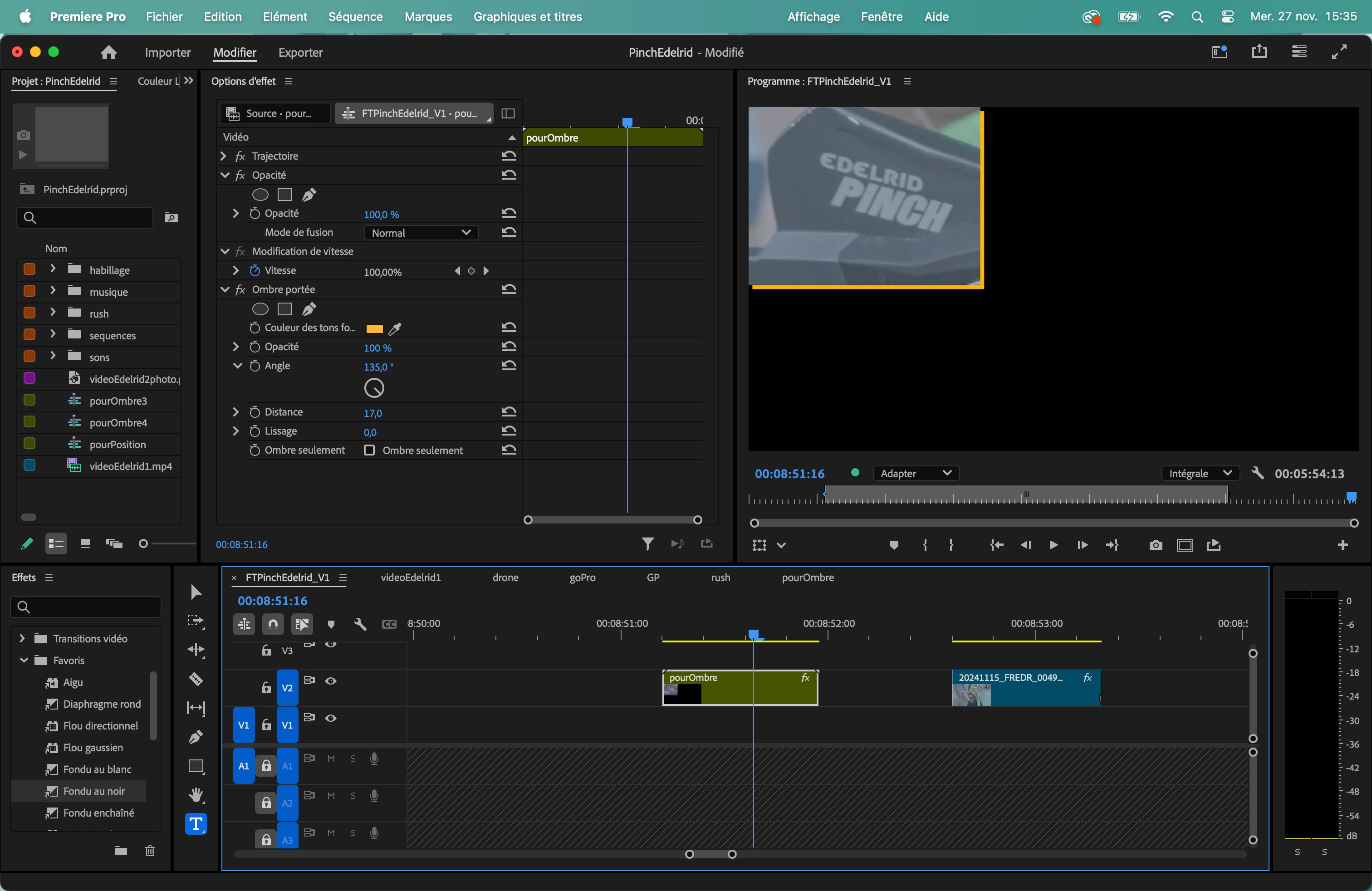Screen dimensions: 1372x891
Task: Expand the habillage bin folder
Action: pyautogui.click(x=53, y=269)
